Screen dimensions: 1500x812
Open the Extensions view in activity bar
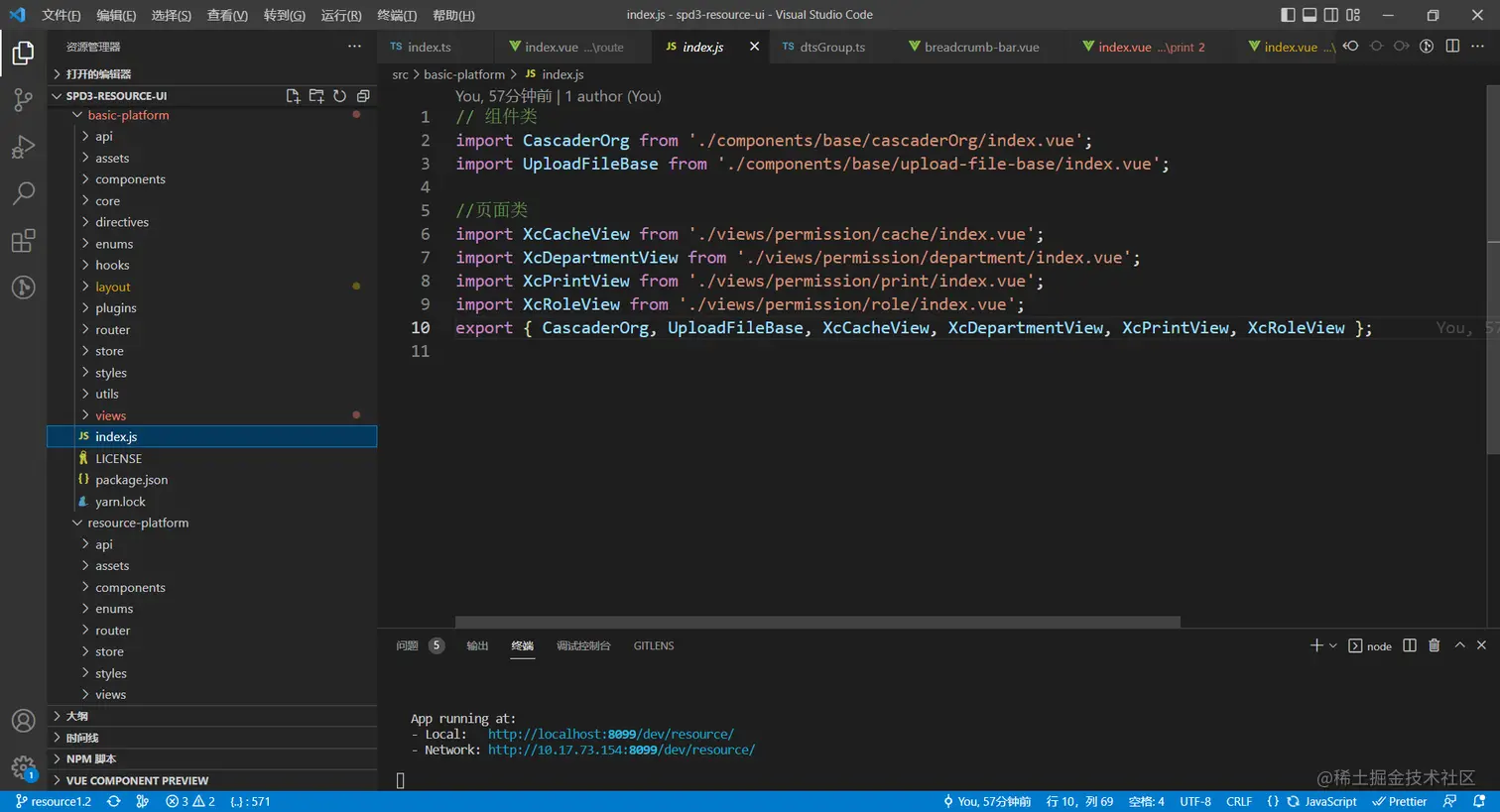[23, 241]
